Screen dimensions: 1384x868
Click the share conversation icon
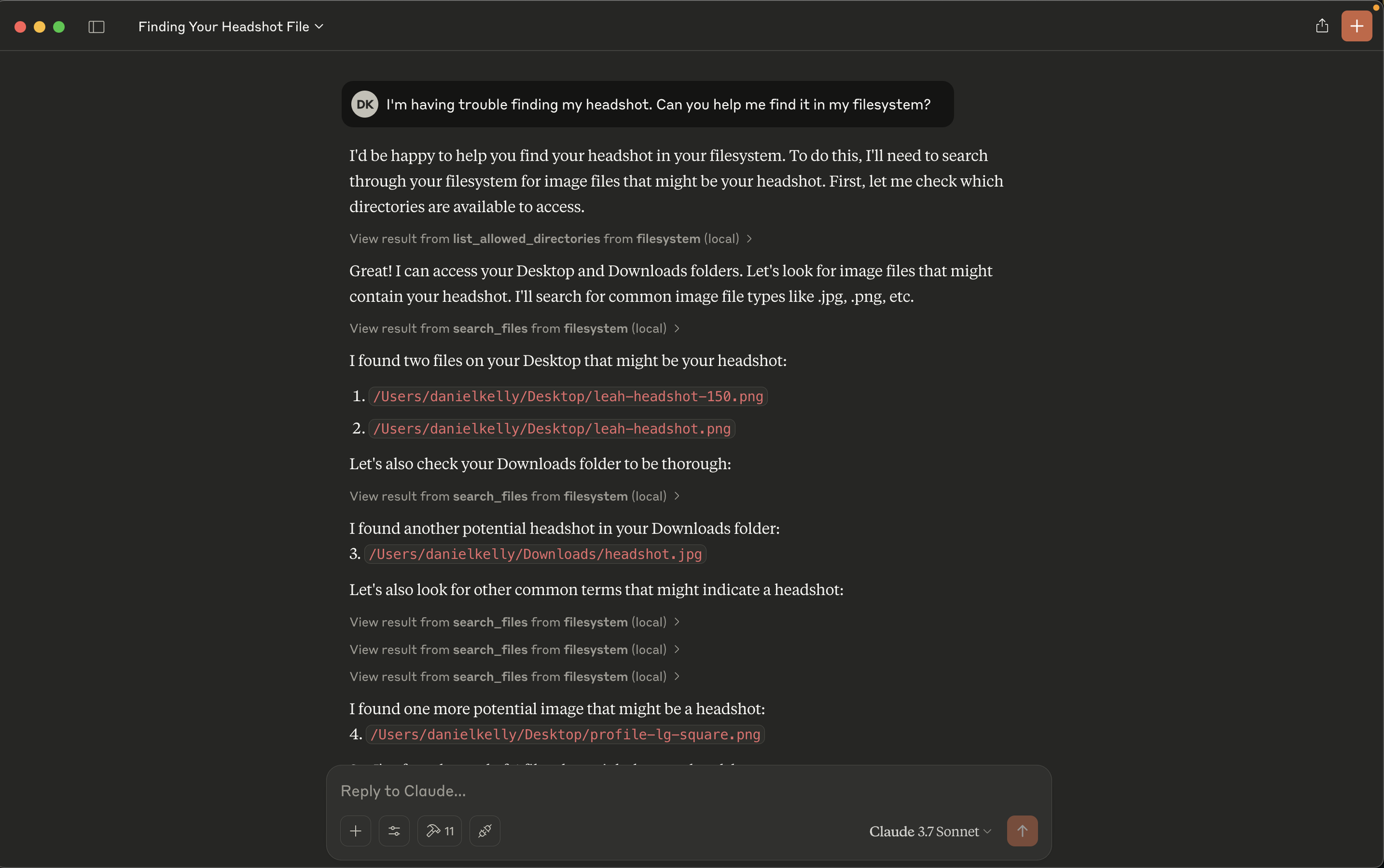click(1322, 26)
